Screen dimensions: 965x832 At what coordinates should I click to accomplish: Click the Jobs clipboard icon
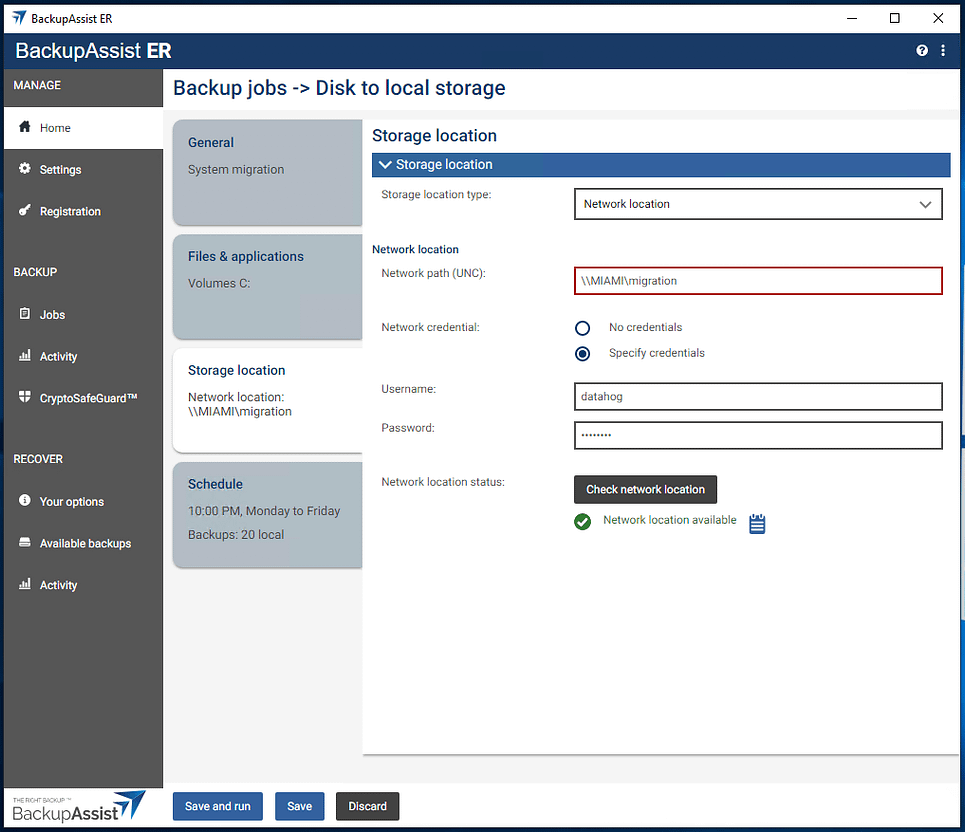[25, 314]
